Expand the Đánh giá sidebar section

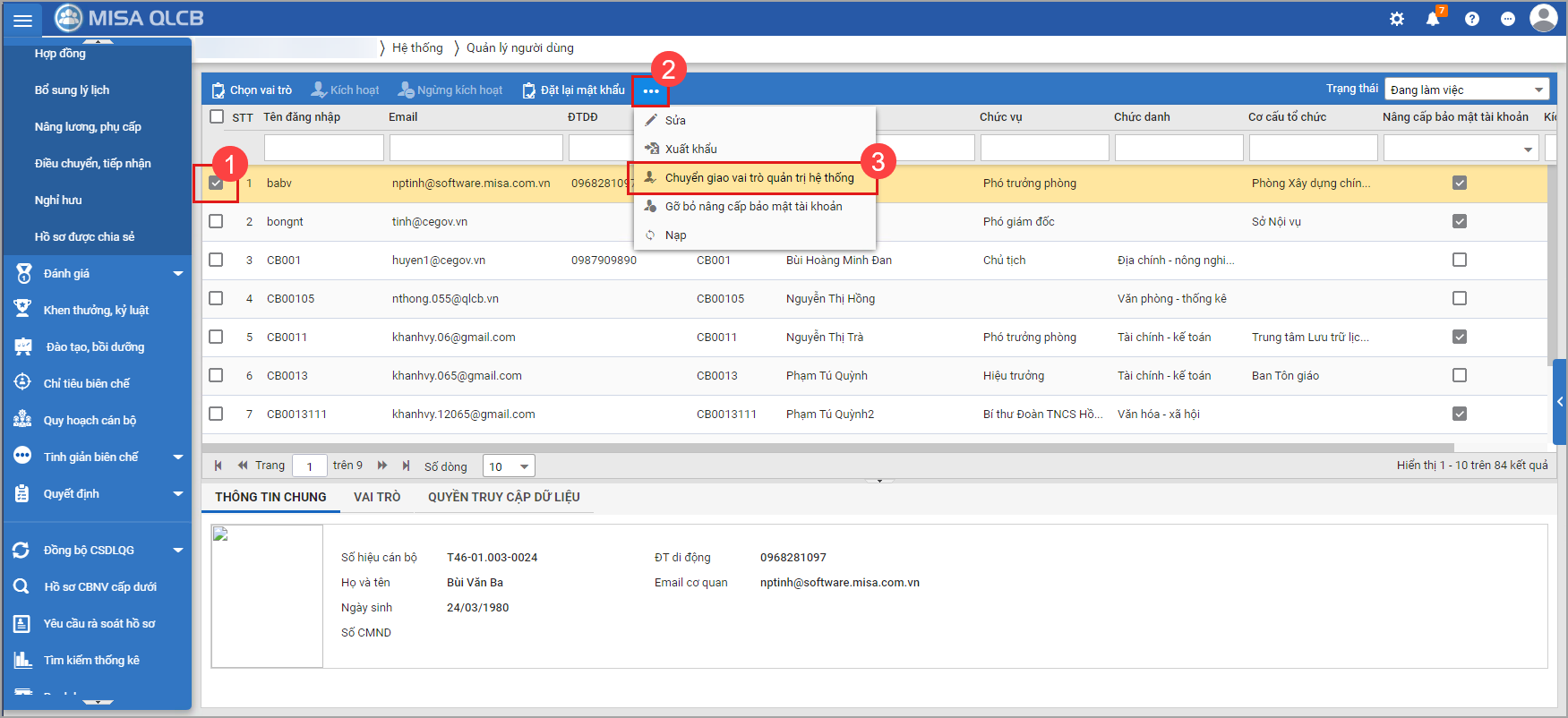[99, 274]
